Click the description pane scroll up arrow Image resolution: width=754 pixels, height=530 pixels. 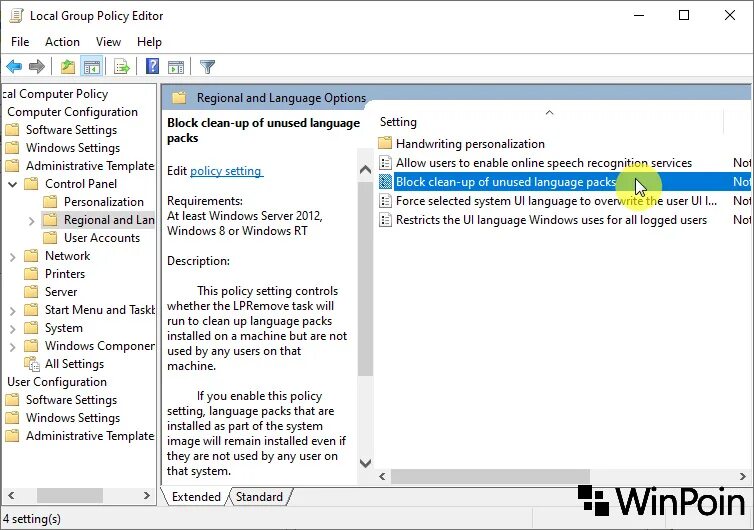click(365, 169)
